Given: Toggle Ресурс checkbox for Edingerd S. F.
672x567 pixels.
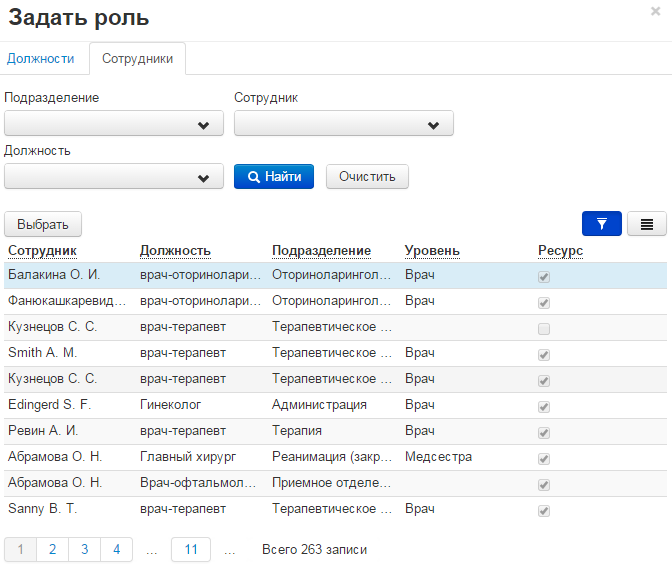Looking at the screenshot, I should (544, 407).
